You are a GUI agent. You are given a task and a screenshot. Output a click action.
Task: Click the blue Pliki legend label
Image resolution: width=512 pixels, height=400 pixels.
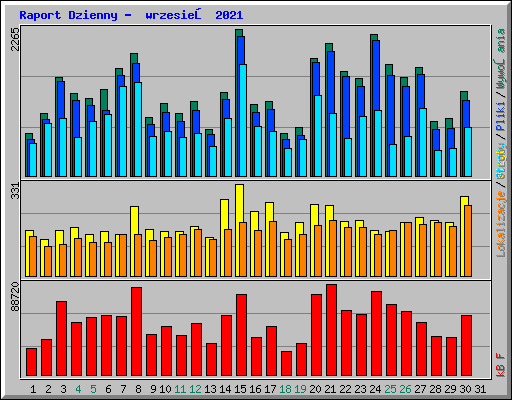pos(501,116)
